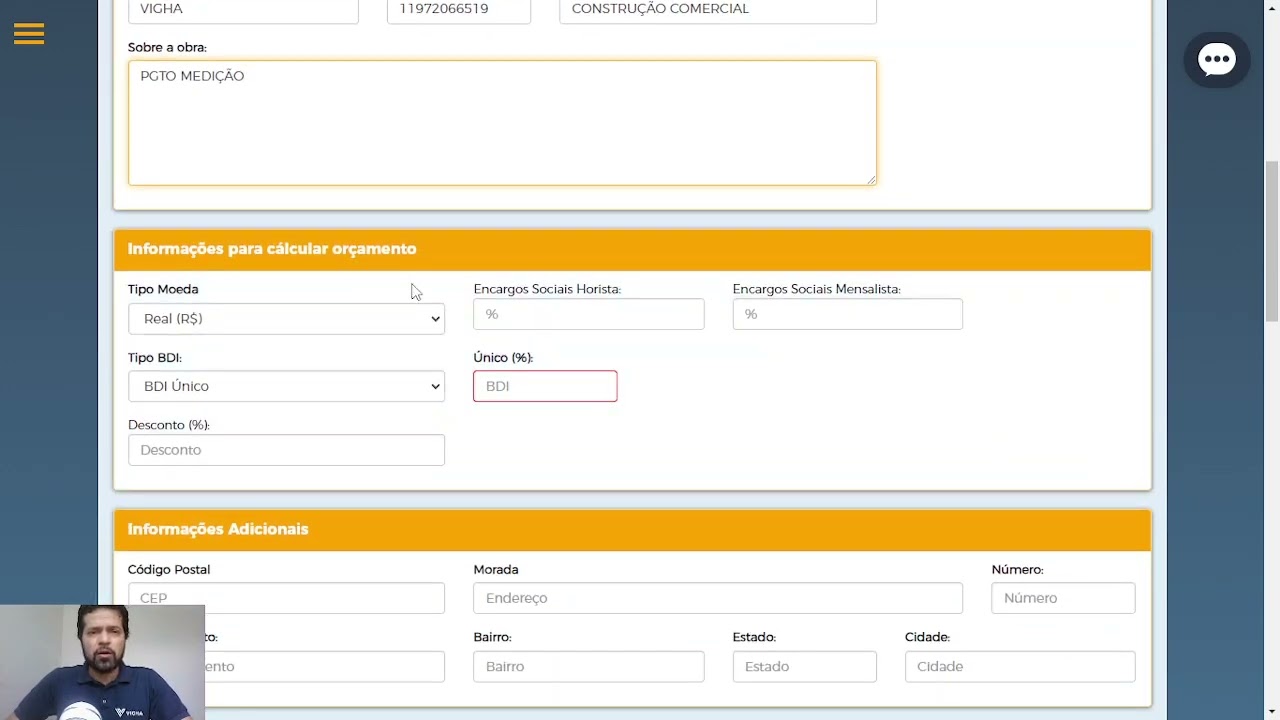Focus the Encargos Sociais Horista field
1280x720 pixels.
[589, 314]
